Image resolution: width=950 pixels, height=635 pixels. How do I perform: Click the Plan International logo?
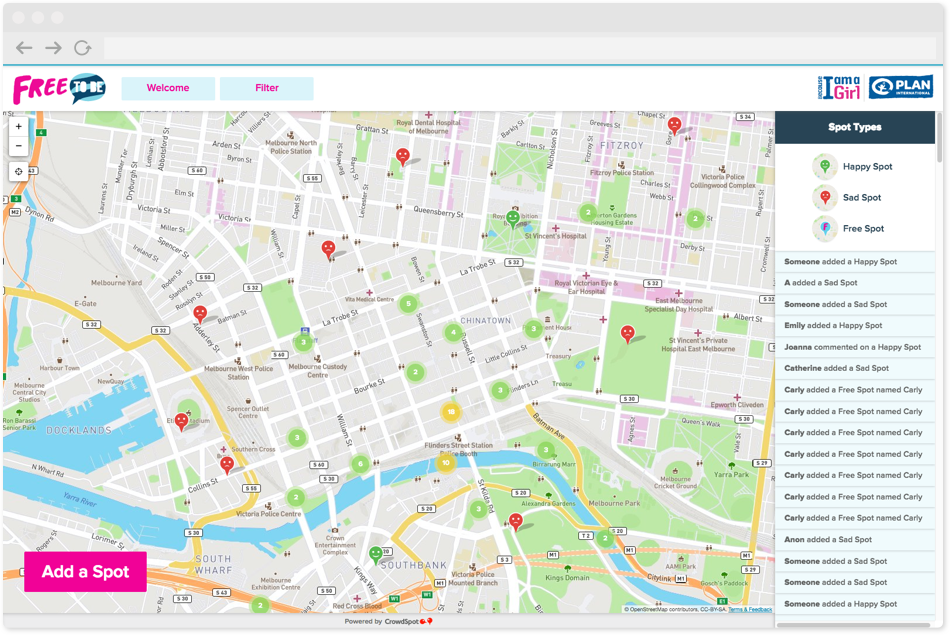click(x=901, y=88)
